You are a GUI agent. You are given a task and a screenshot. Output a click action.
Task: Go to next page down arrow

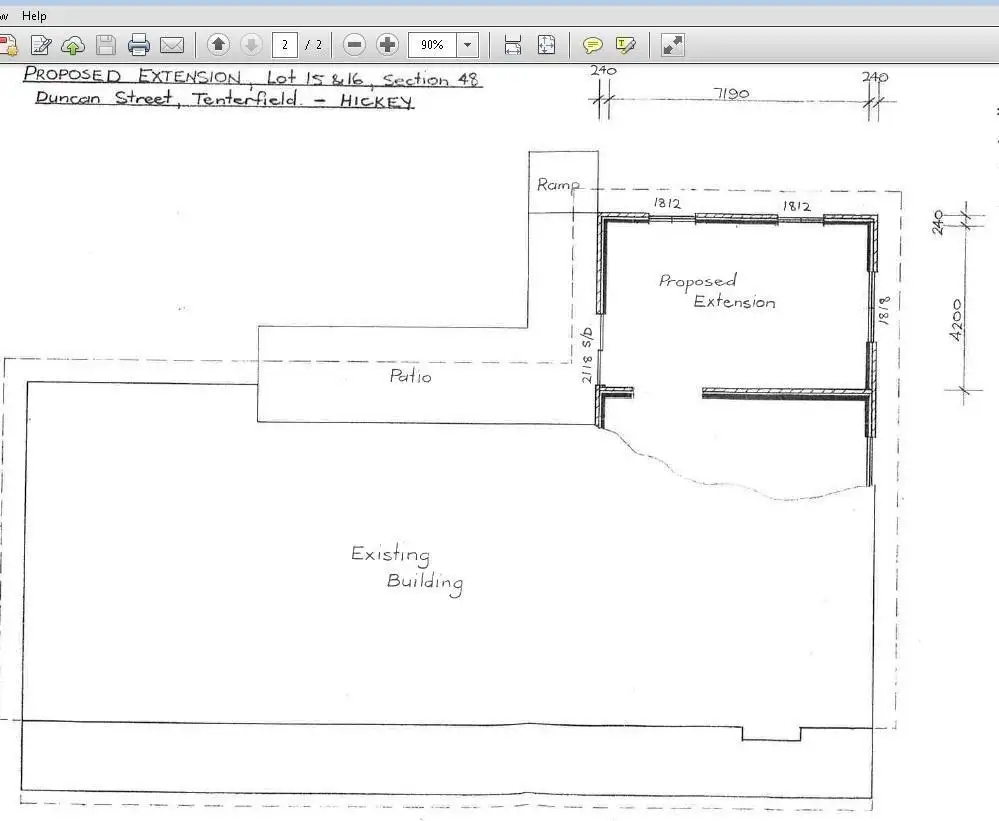tap(251, 45)
